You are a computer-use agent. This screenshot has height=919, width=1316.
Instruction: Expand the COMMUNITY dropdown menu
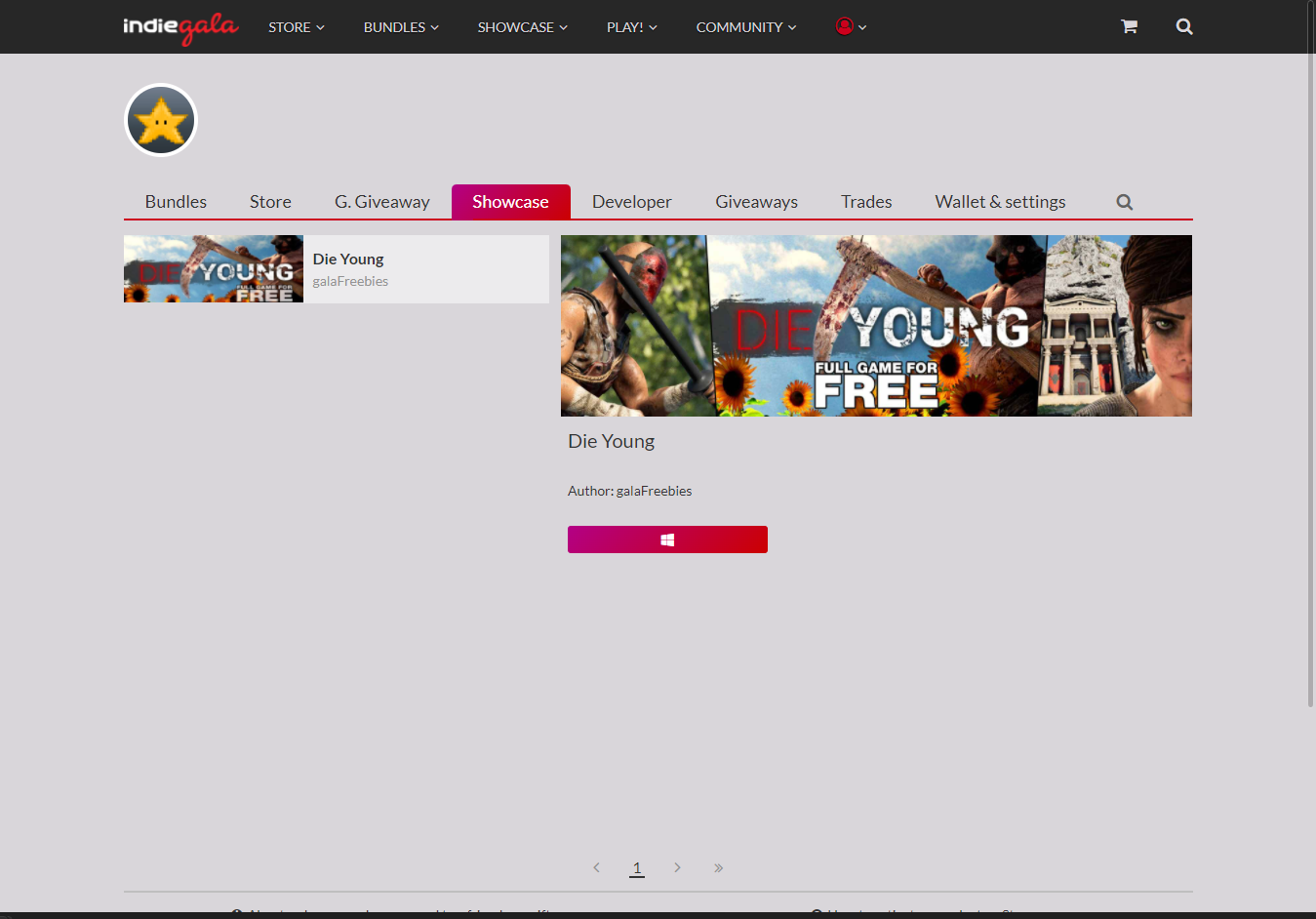click(745, 27)
